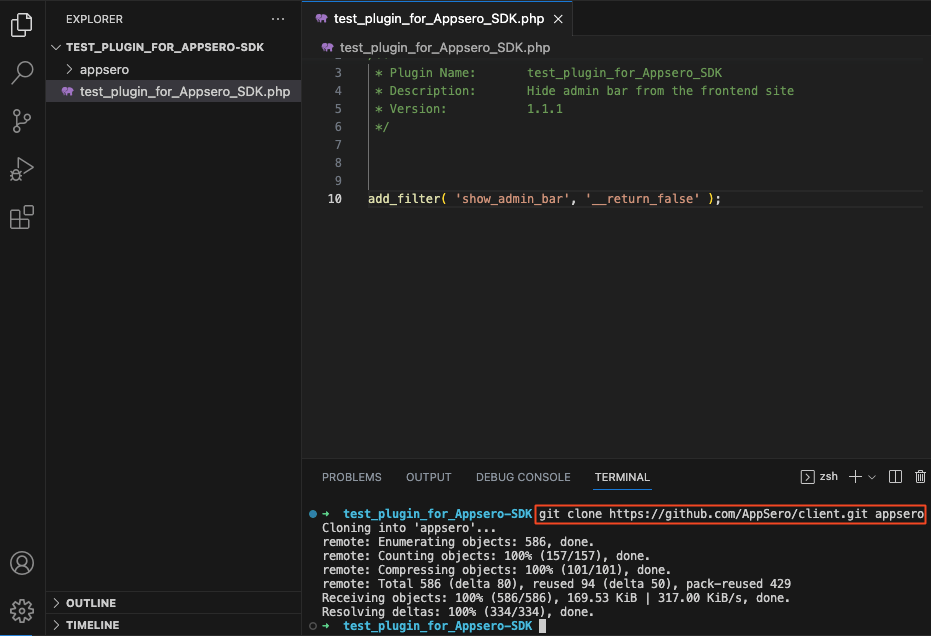Expand the Outline section
Viewport: 931px width, 636px height.
[x=173, y=603]
